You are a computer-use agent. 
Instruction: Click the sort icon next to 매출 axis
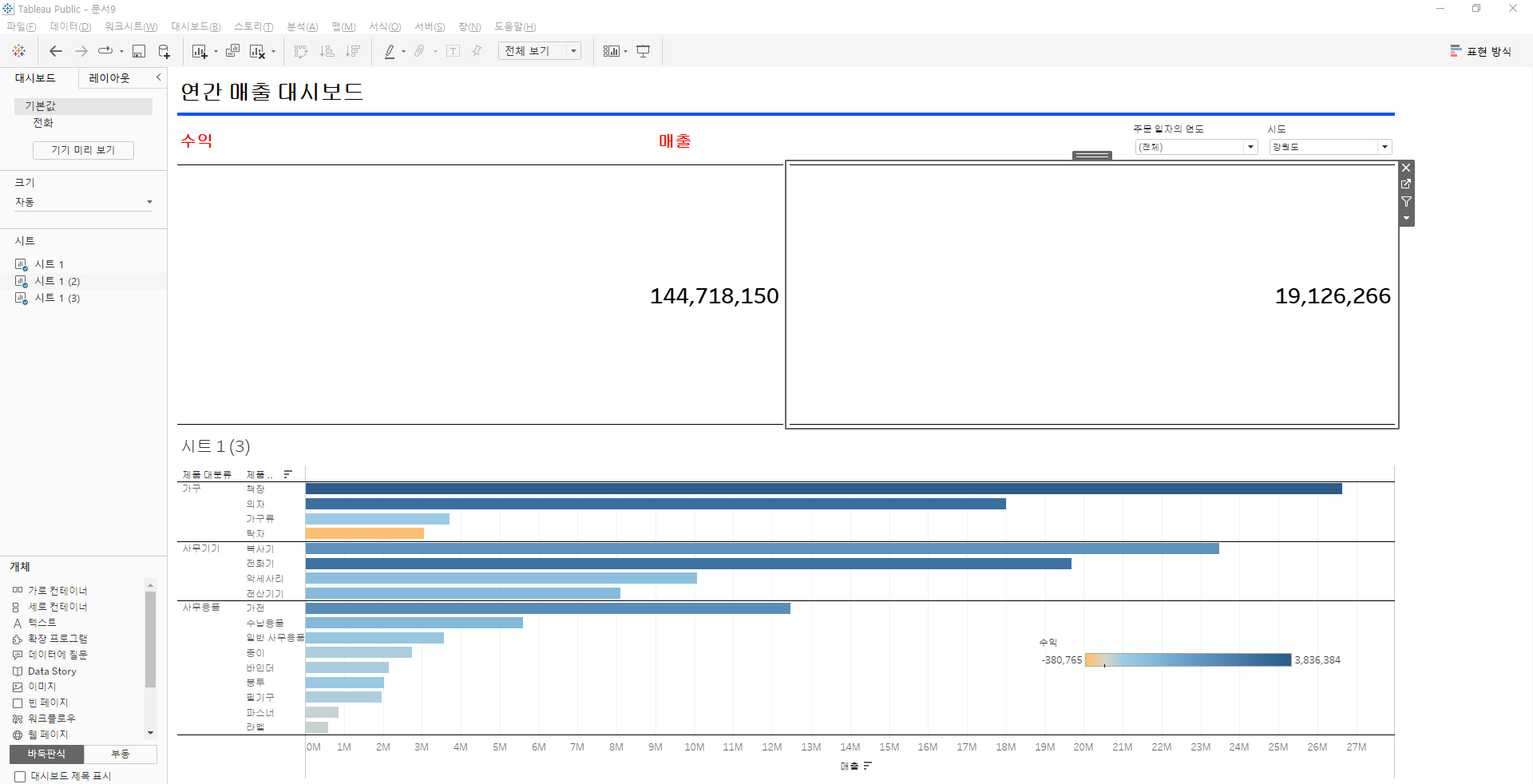[x=867, y=766]
